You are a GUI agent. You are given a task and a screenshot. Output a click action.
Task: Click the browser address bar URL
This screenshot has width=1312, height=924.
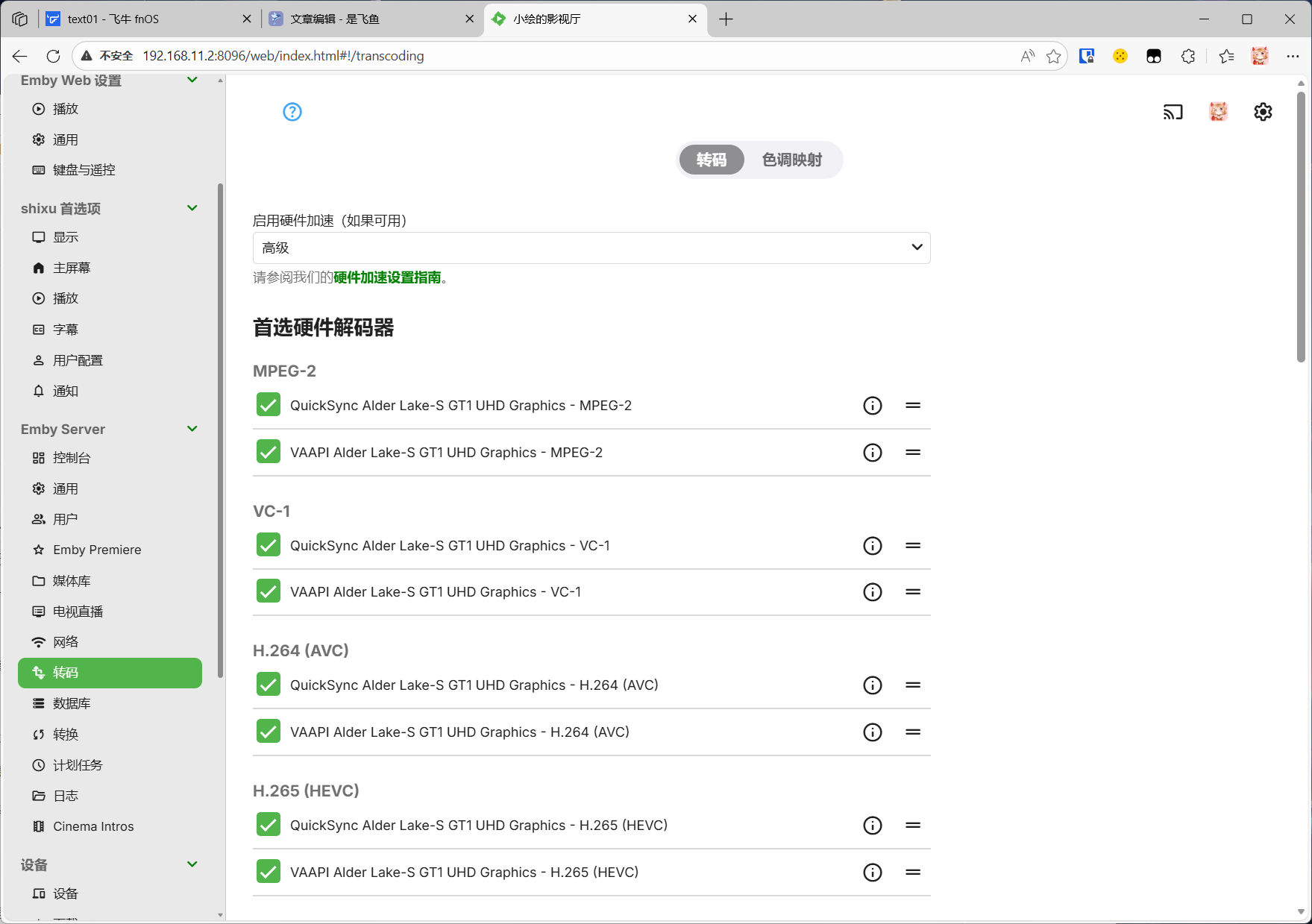click(x=283, y=56)
